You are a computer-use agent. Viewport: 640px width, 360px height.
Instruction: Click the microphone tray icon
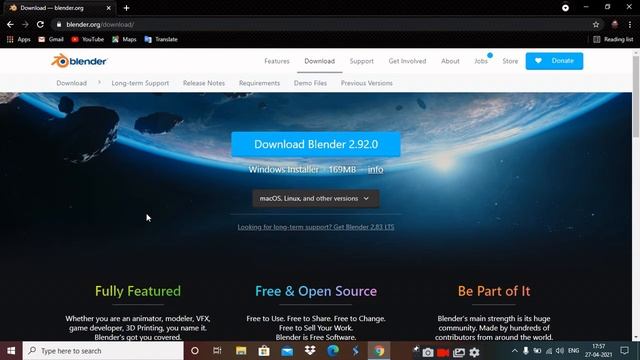(526, 351)
